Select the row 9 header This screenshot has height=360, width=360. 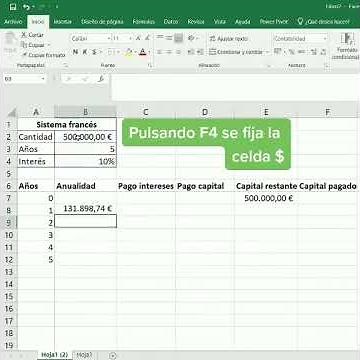[x=9, y=222]
